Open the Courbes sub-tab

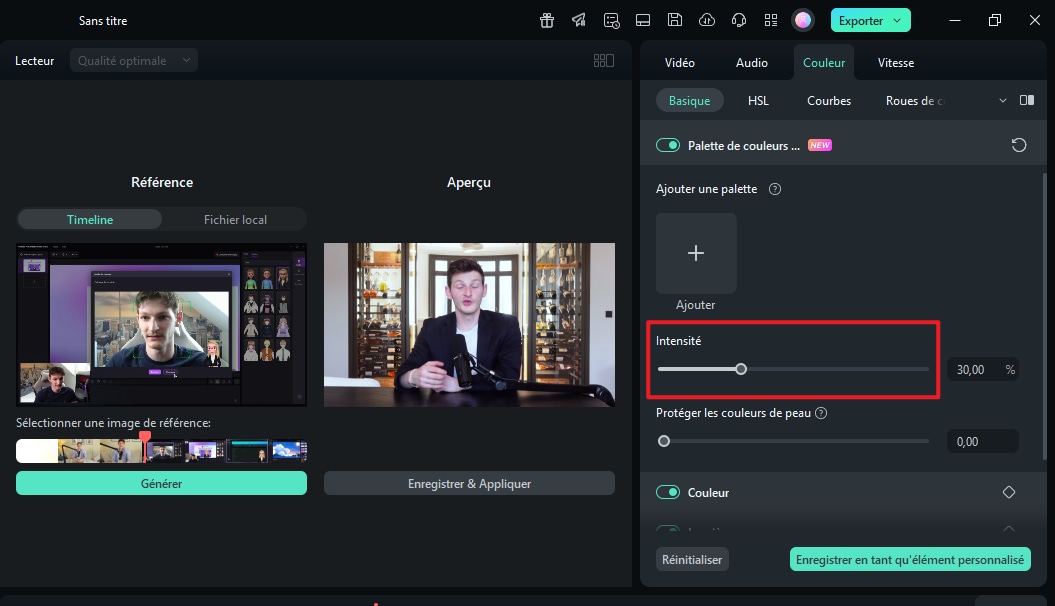click(829, 100)
